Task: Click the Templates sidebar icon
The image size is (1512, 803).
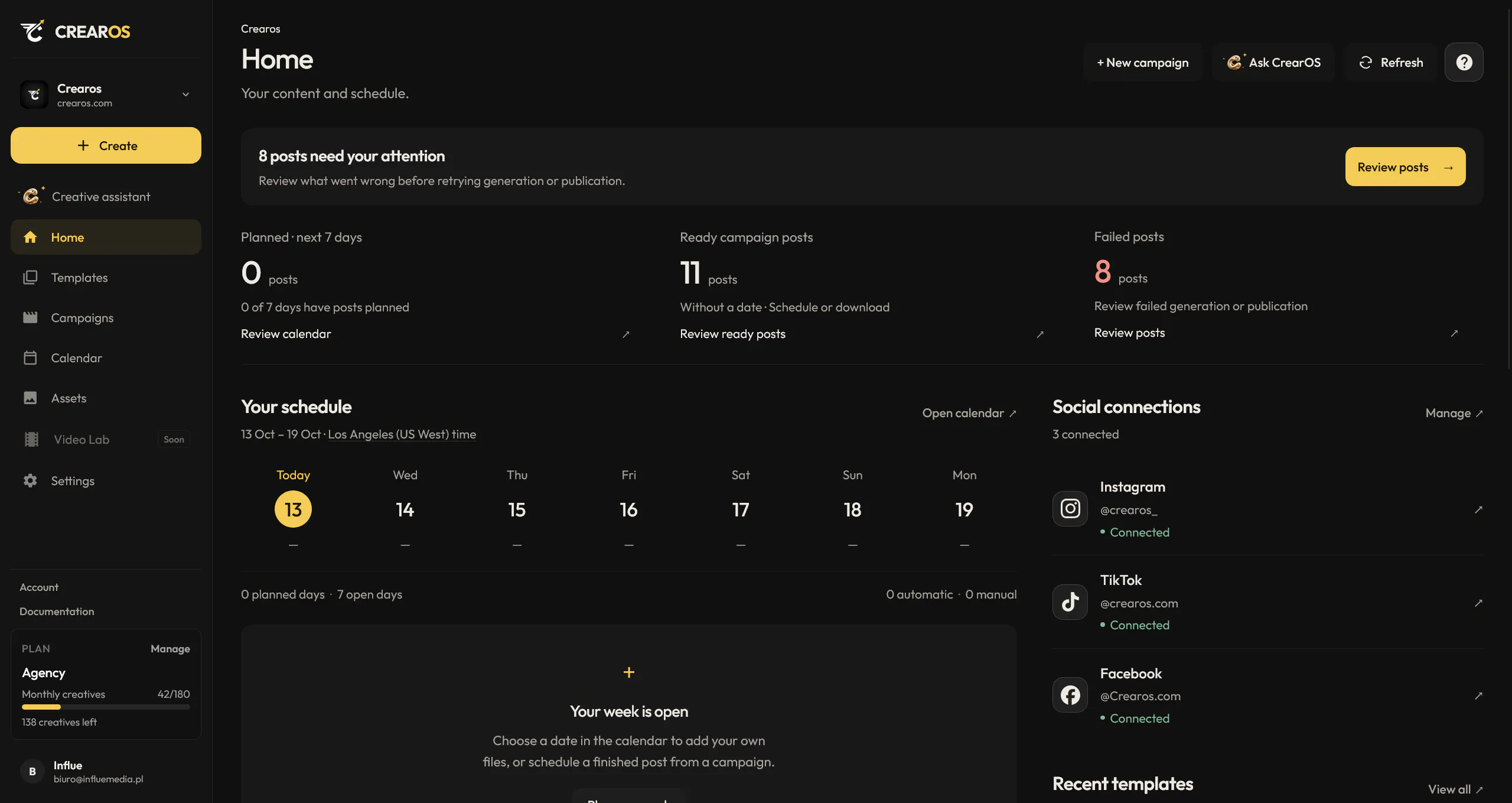Action: pos(30,278)
